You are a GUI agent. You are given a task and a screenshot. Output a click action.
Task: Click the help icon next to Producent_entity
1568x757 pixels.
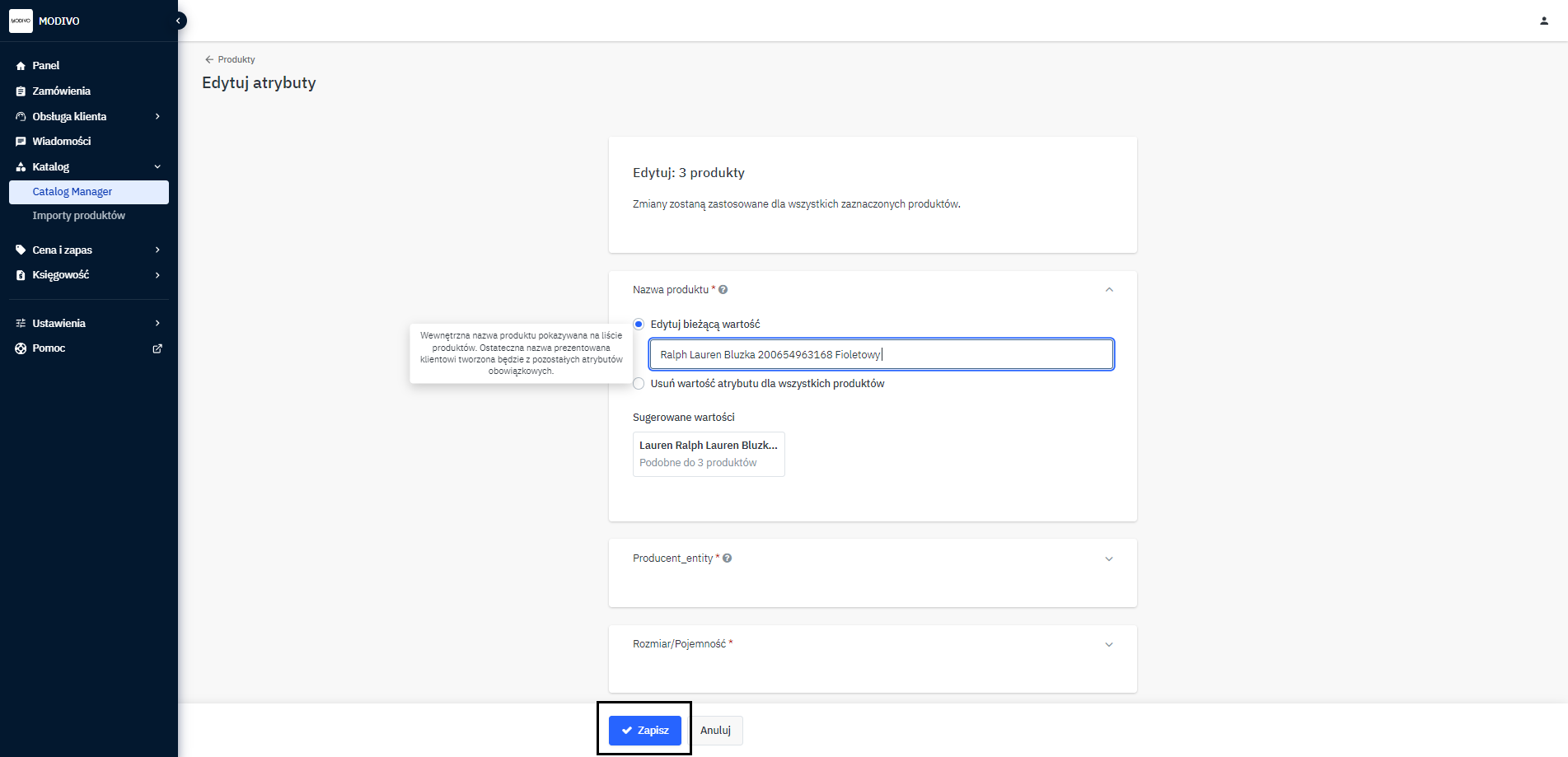pos(727,558)
